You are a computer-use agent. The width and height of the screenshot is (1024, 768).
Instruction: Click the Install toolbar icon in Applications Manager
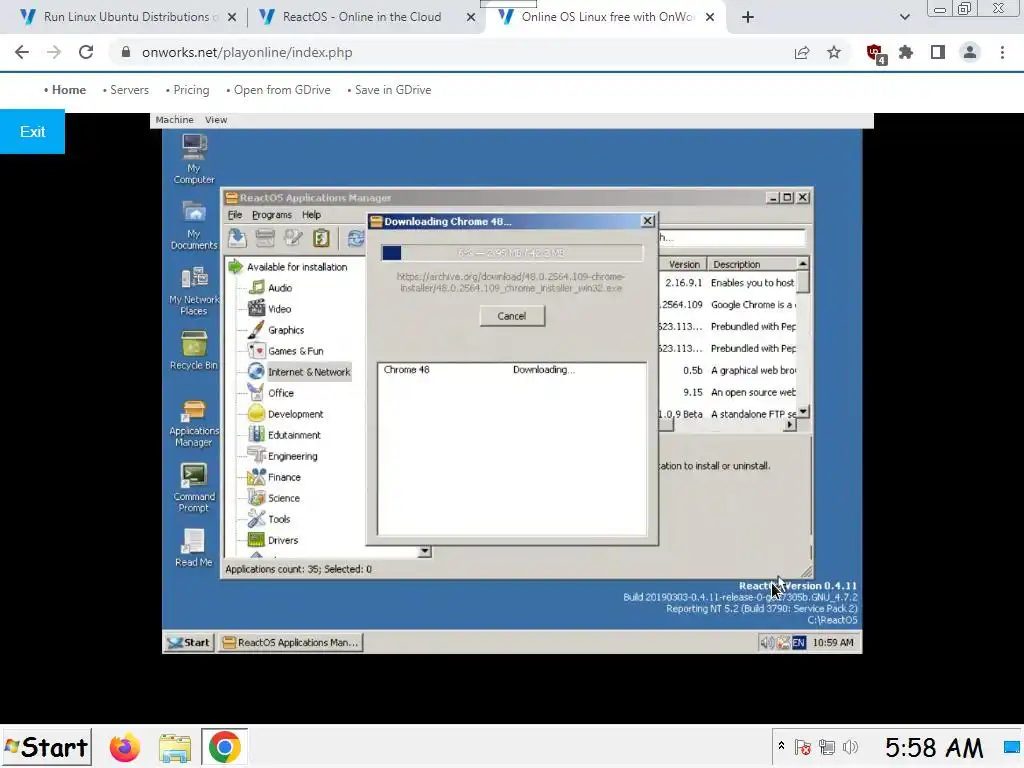237,238
